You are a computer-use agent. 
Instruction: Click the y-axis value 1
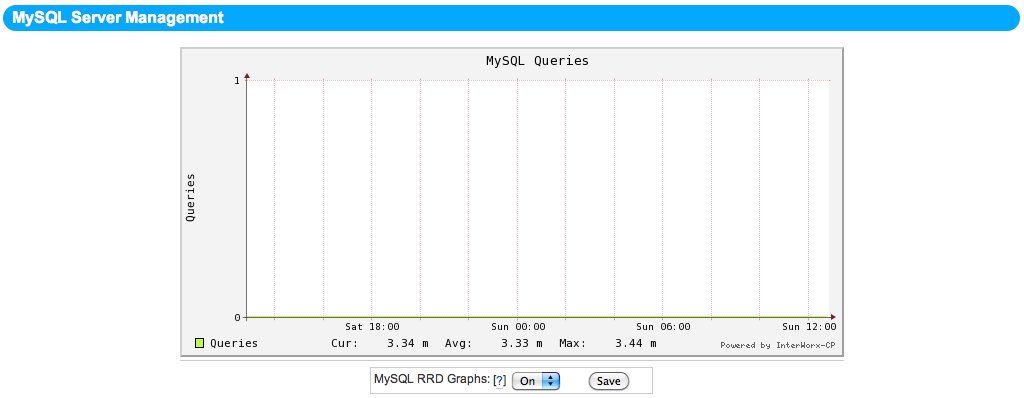point(237,80)
